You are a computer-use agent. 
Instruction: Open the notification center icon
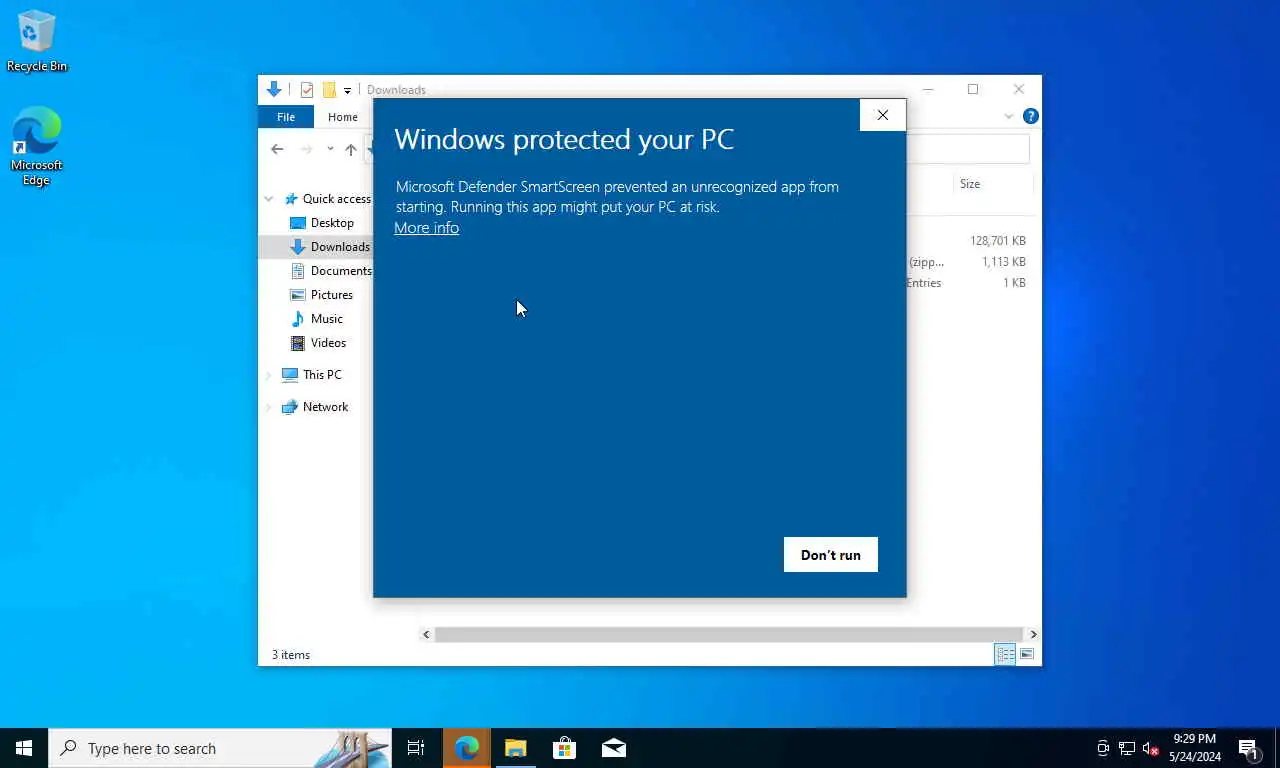pos(1248,748)
